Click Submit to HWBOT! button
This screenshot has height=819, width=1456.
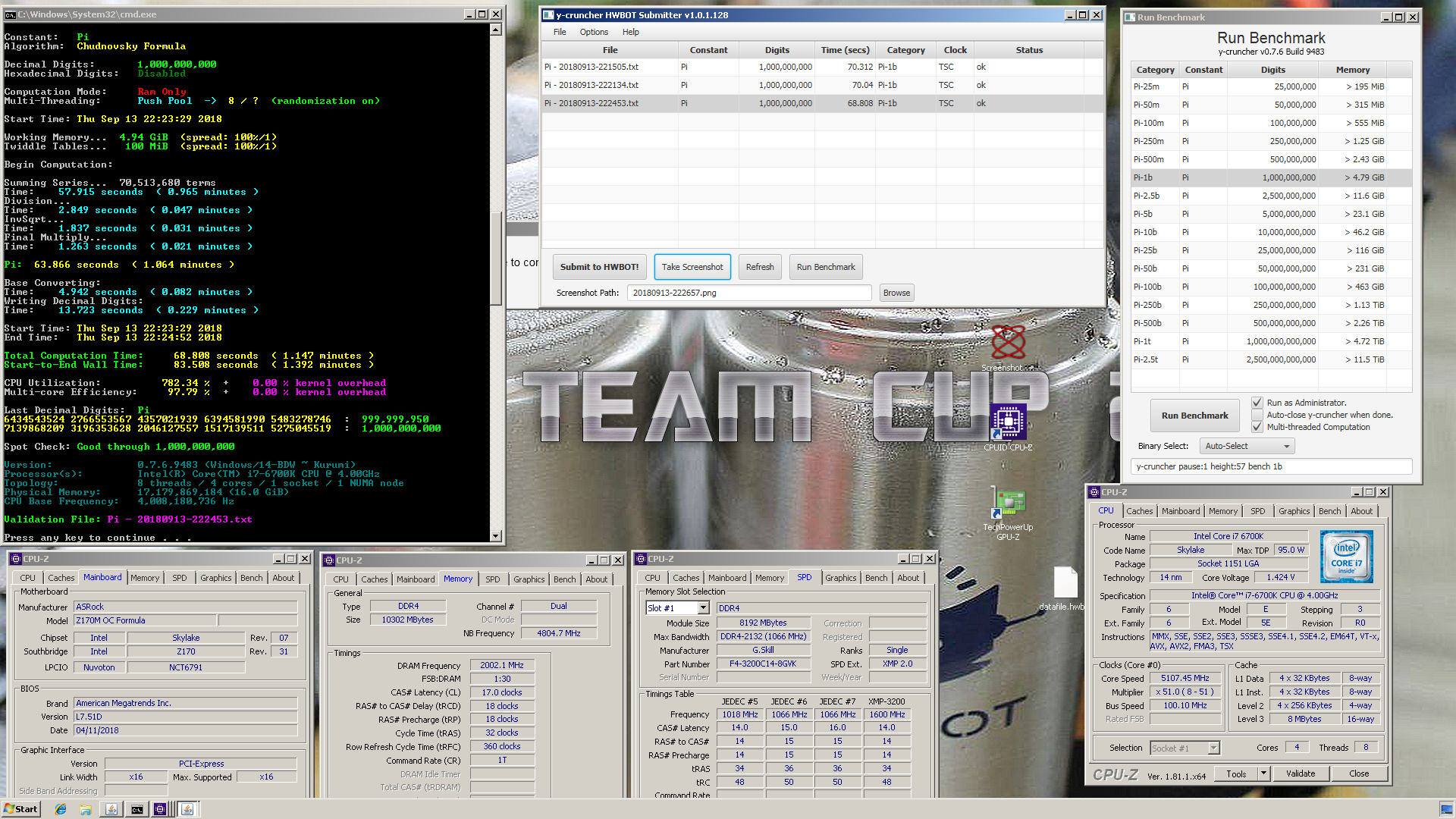pyautogui.click(x=599, y=267)
